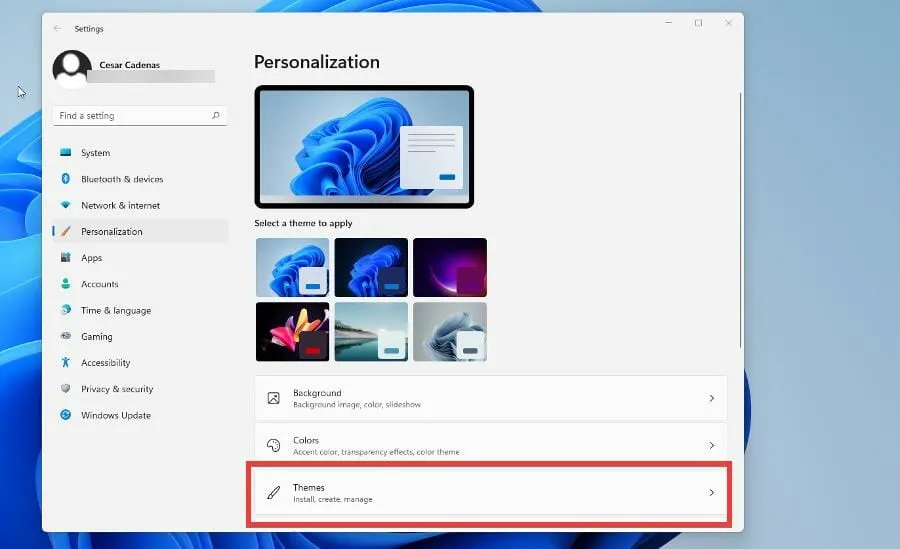Open Themes via its right chevron
900x549 pixels.
711,492
